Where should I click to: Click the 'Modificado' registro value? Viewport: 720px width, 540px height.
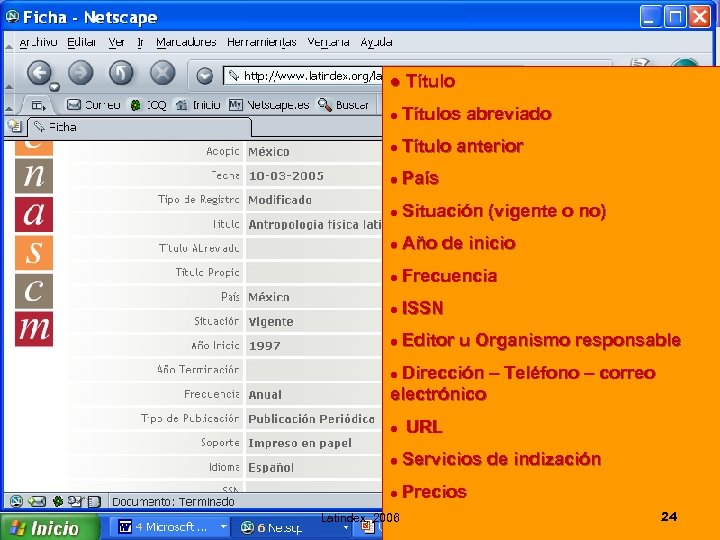tap(280, 200)
